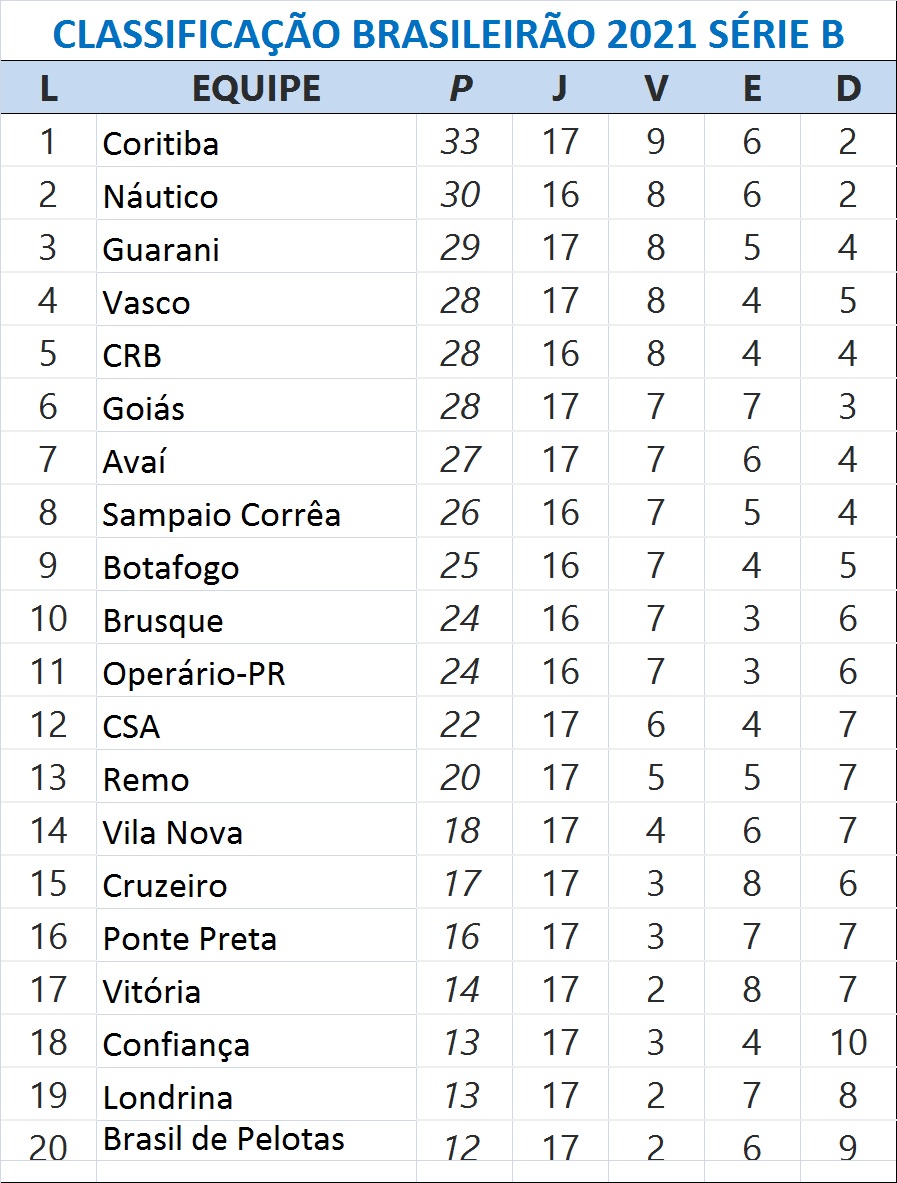Screen dimensions: 897x1183
Task: Click the Londrina team cell
Action: 168,1097
